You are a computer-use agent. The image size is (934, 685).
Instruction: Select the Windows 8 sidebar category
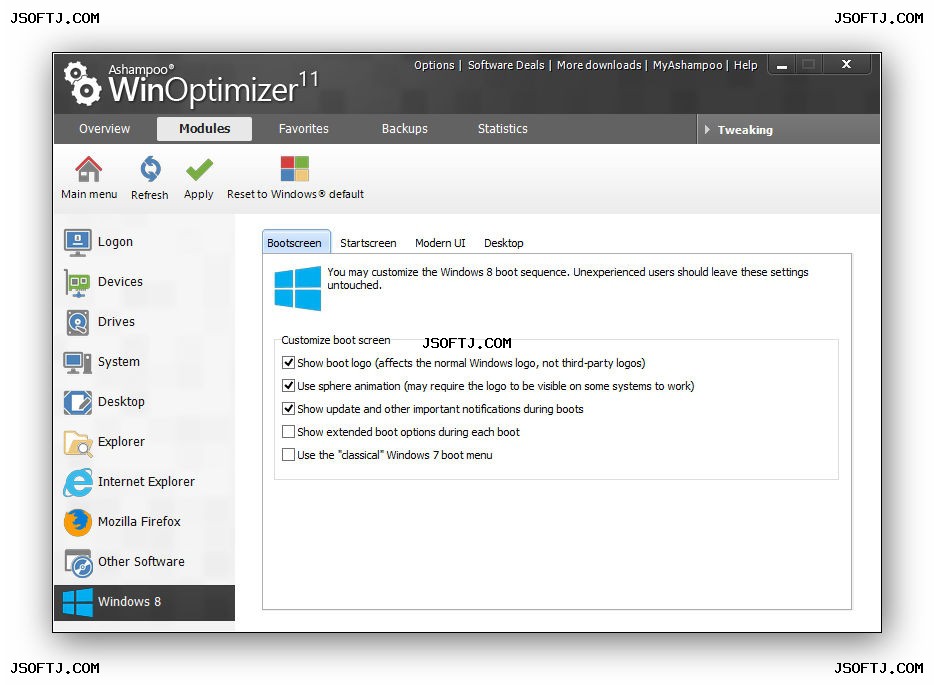pos(144,602)
